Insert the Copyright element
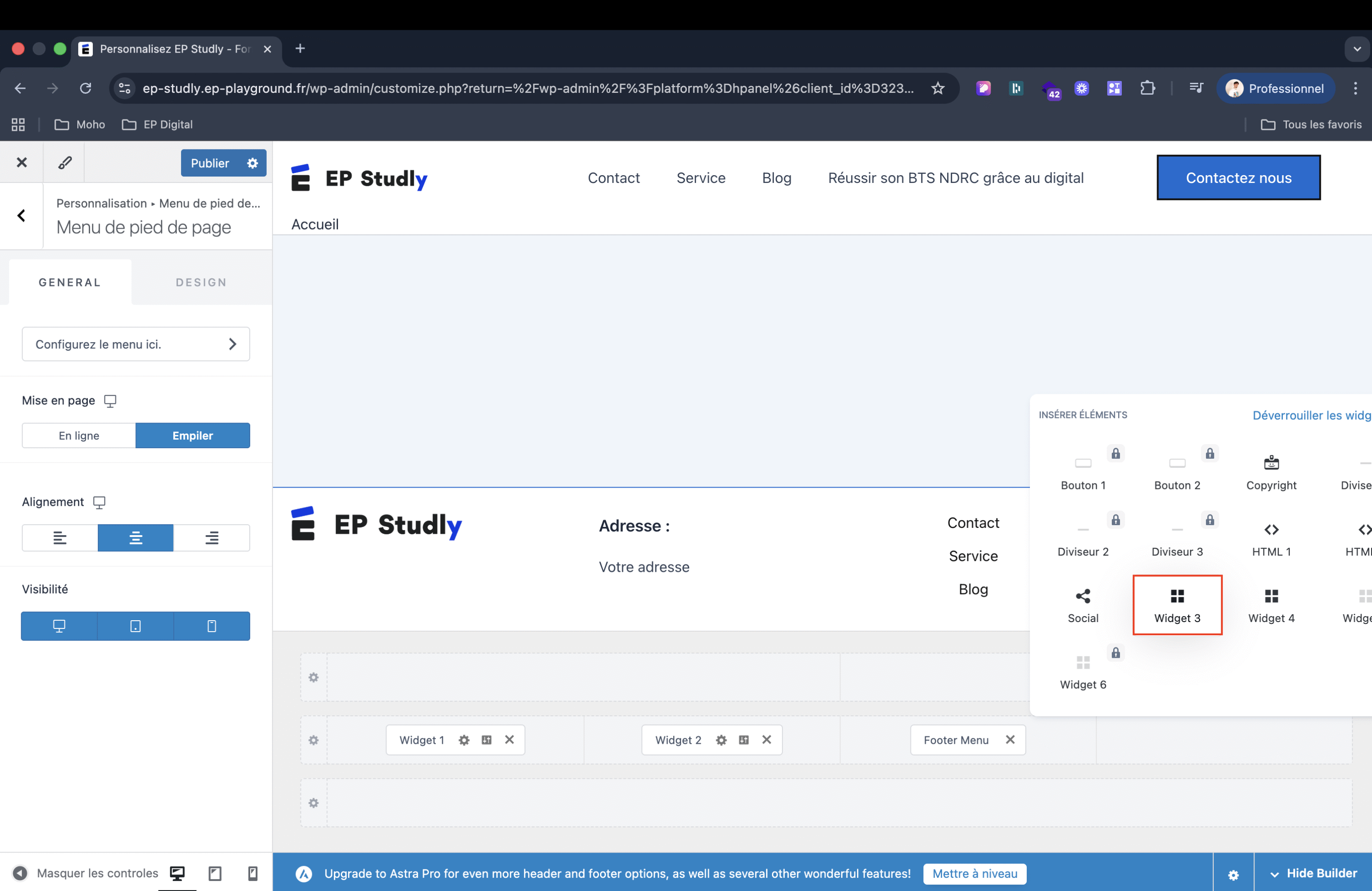Screen dimensions: 1372x891 tap(1270, 472)
